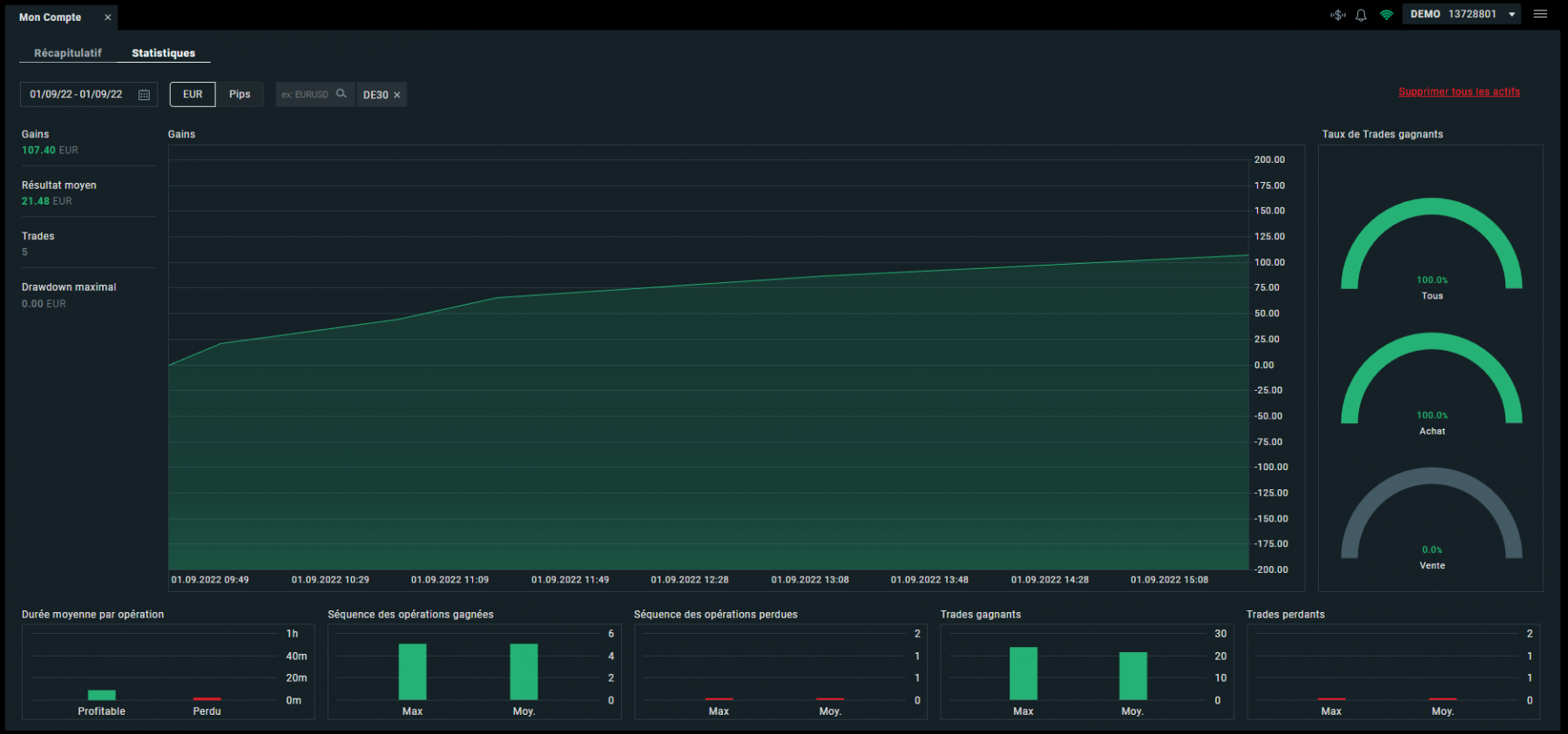
Task: Click Séquence des opérations perdues heading
Action: click(x=716, y=615)
